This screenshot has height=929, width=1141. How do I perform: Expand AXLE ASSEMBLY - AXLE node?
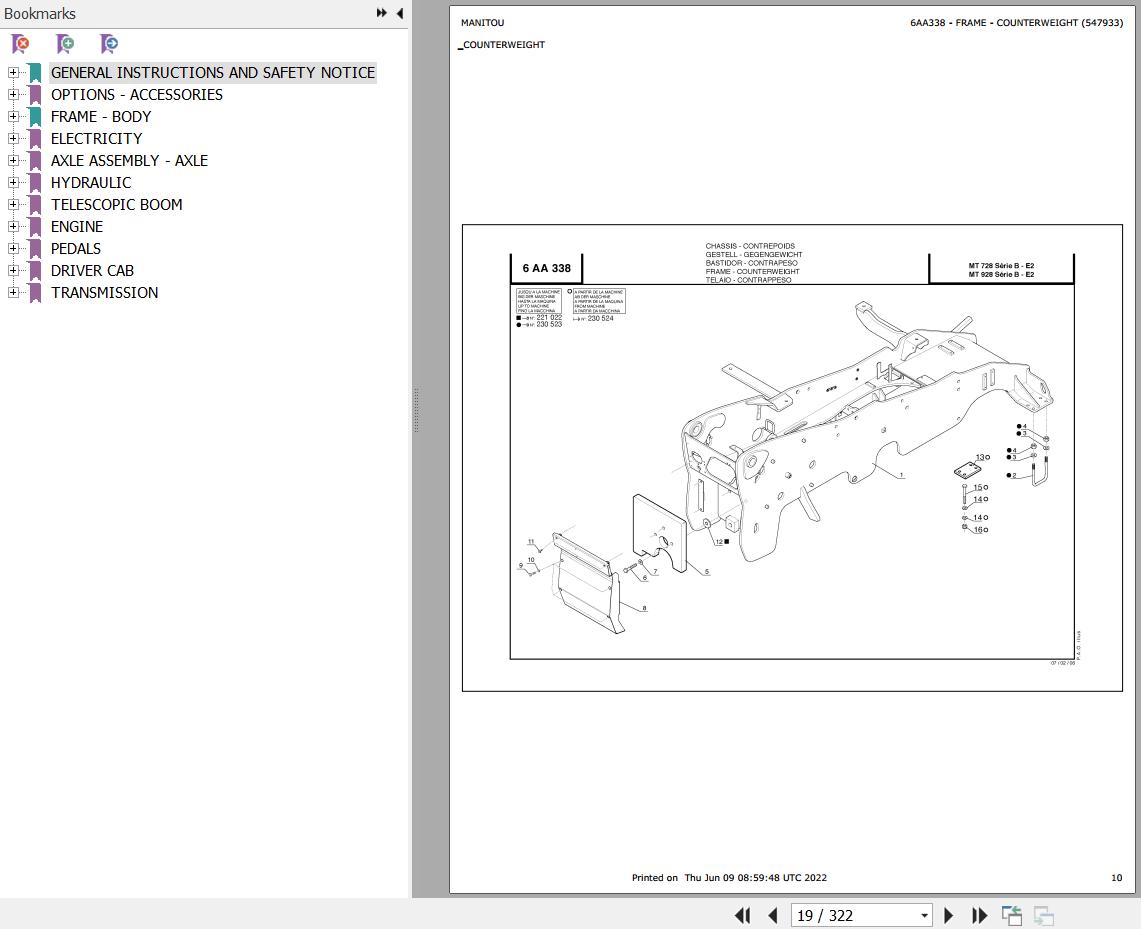[x=13, y=160]
